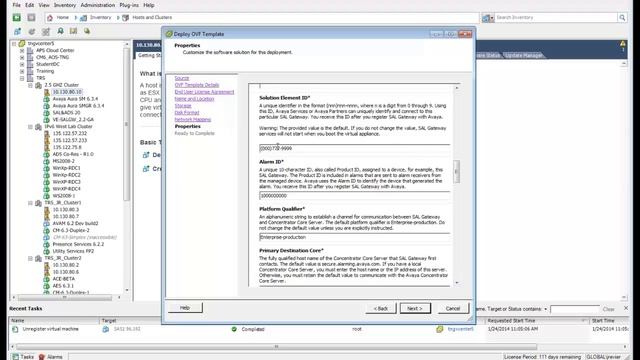Click the second icon in the inventory toolbar
This screenshot has width=640, height=360.
point(31,31)
